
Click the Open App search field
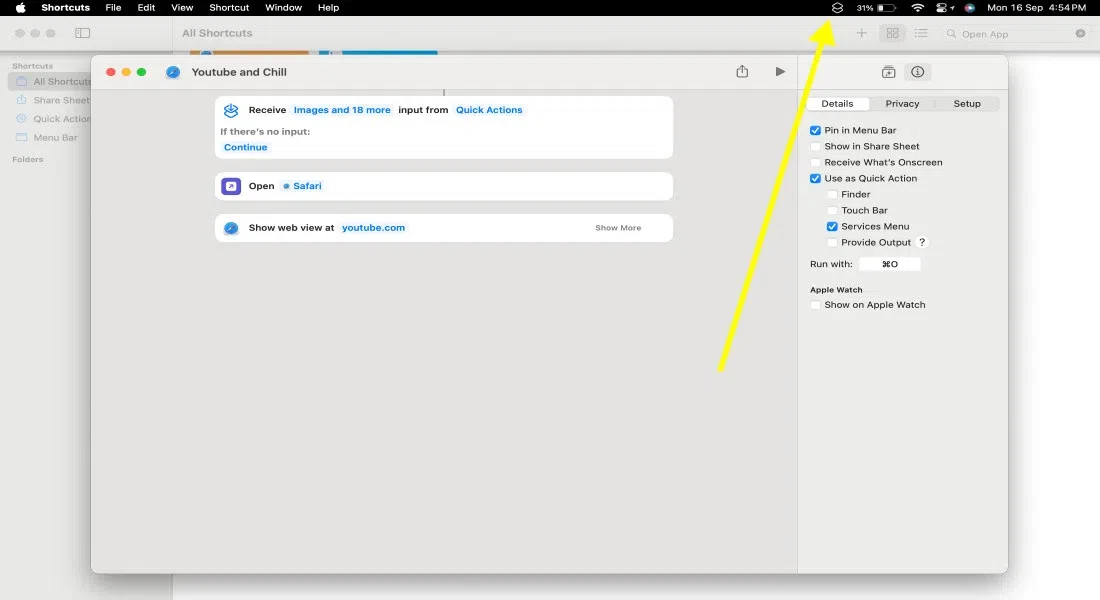(x=1014, y=34)
